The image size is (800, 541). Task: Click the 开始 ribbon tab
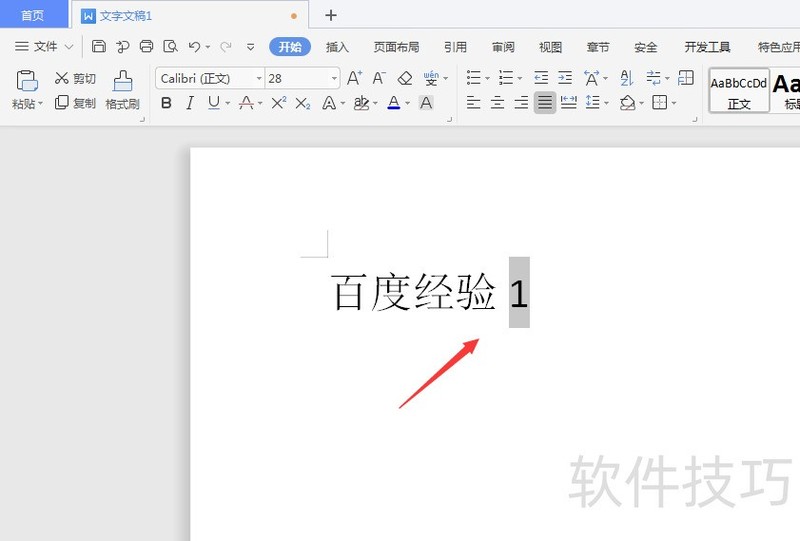pyautogui.click(x=290, y=47)
